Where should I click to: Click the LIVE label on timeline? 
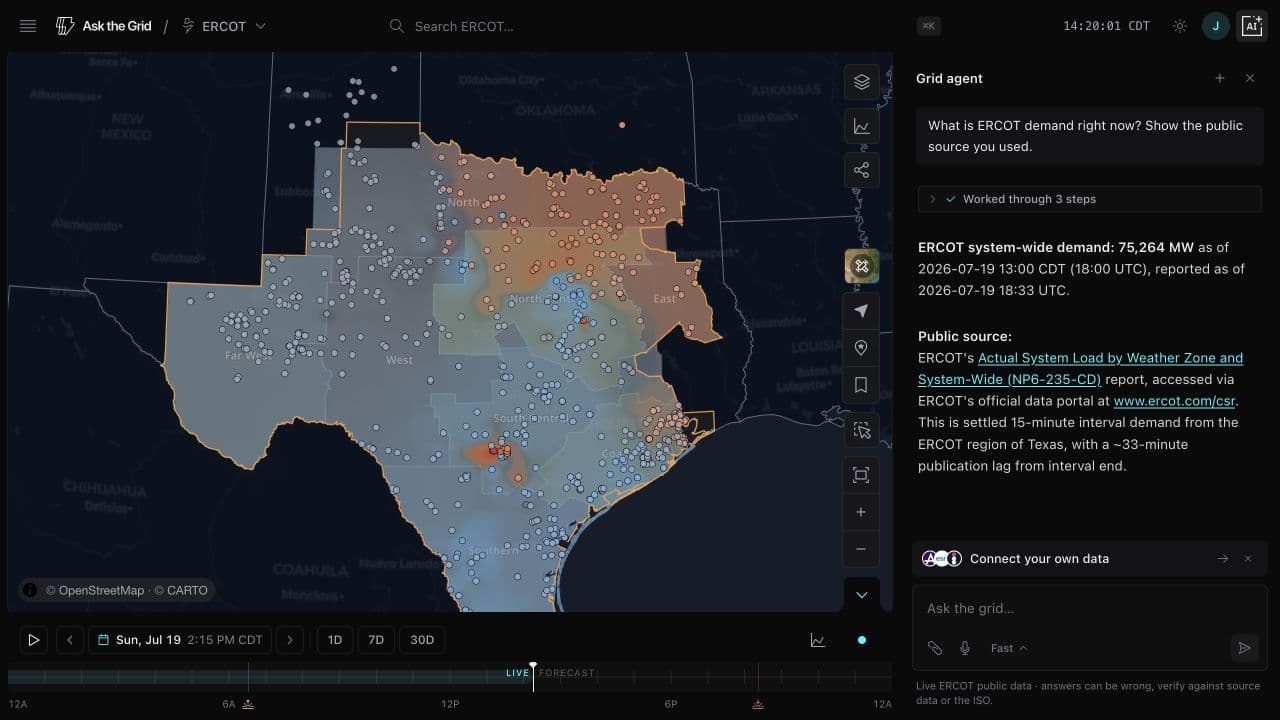tap(517, 673)
